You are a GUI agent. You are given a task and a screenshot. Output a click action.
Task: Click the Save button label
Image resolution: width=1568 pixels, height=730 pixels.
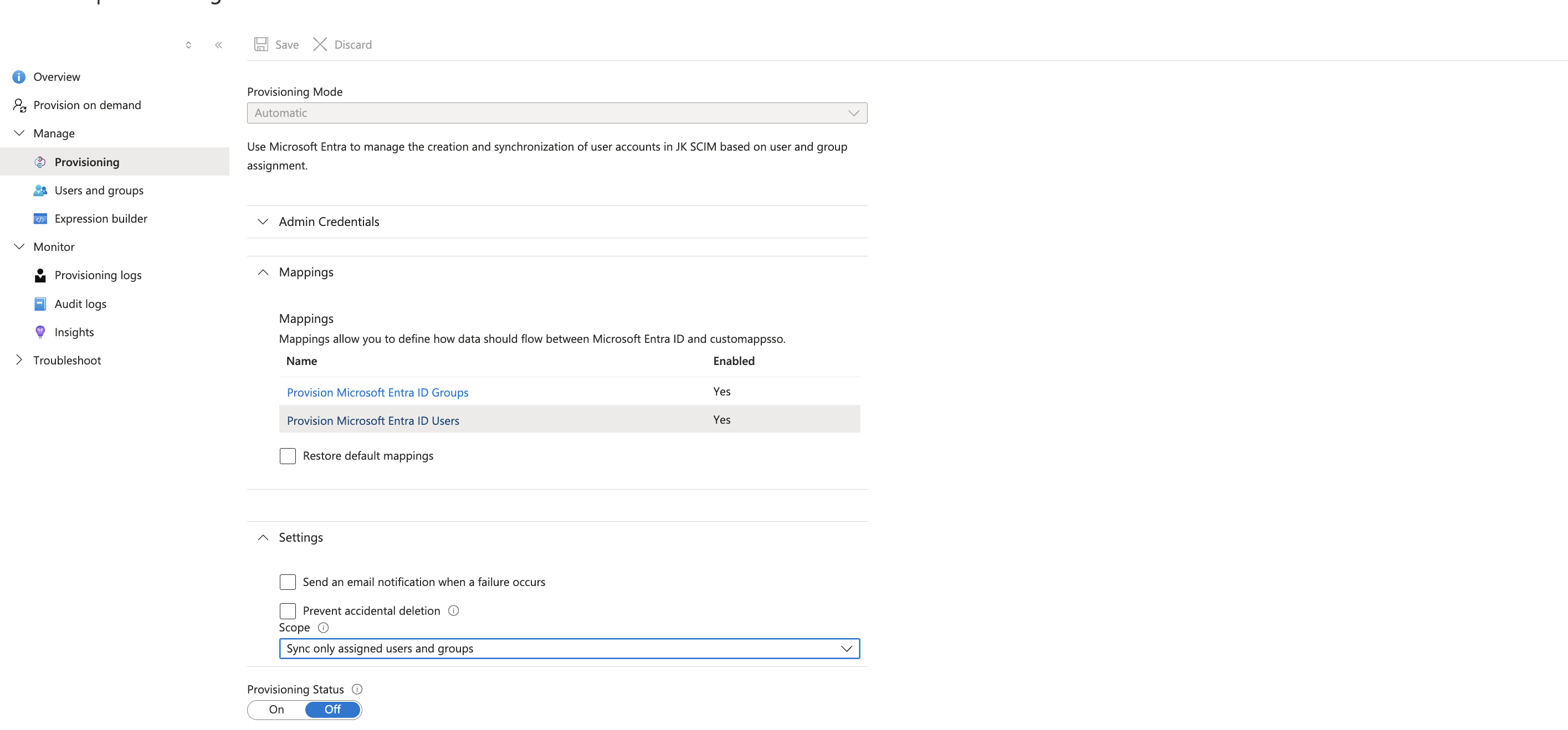point(286,44)
